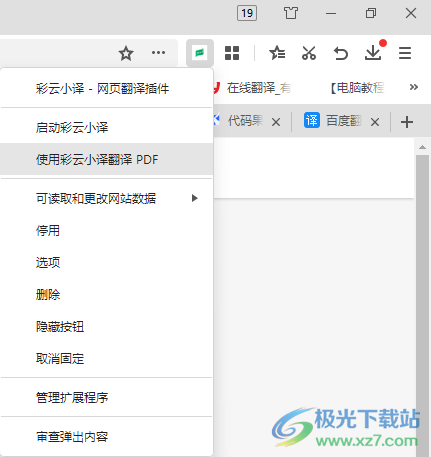Screen dimensions: 431x457
Task: Select 彩云小译 - 网页翻译插件 menu entry
Action: pos(107,89)
